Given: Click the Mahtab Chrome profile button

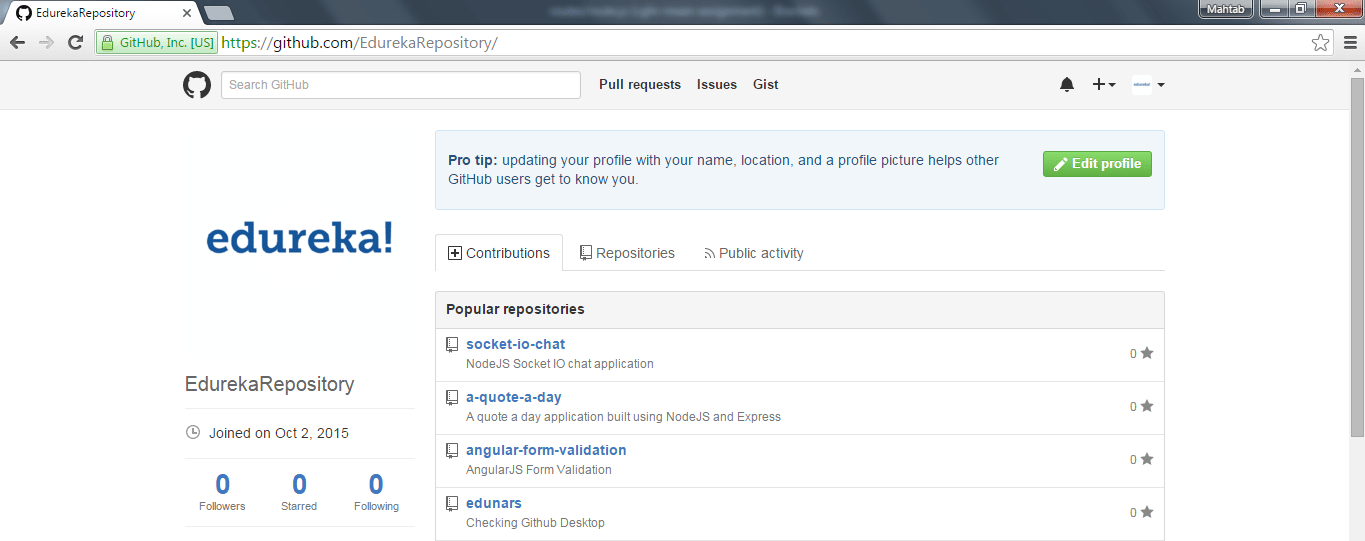Looking at the screenshot, I should (x=1227, y=9).
